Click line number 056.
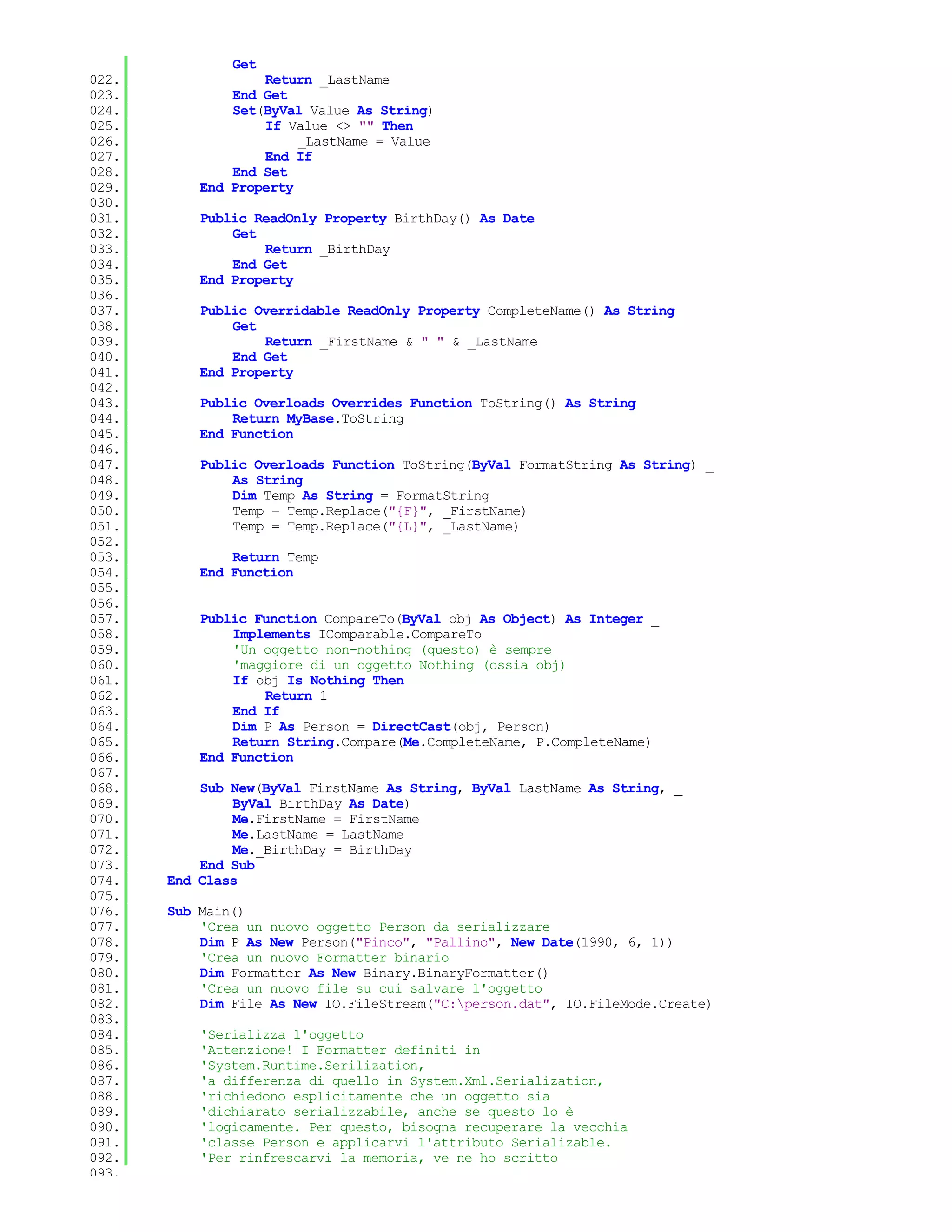Viewport: 952px width, 1232px height. click(104, 603)
